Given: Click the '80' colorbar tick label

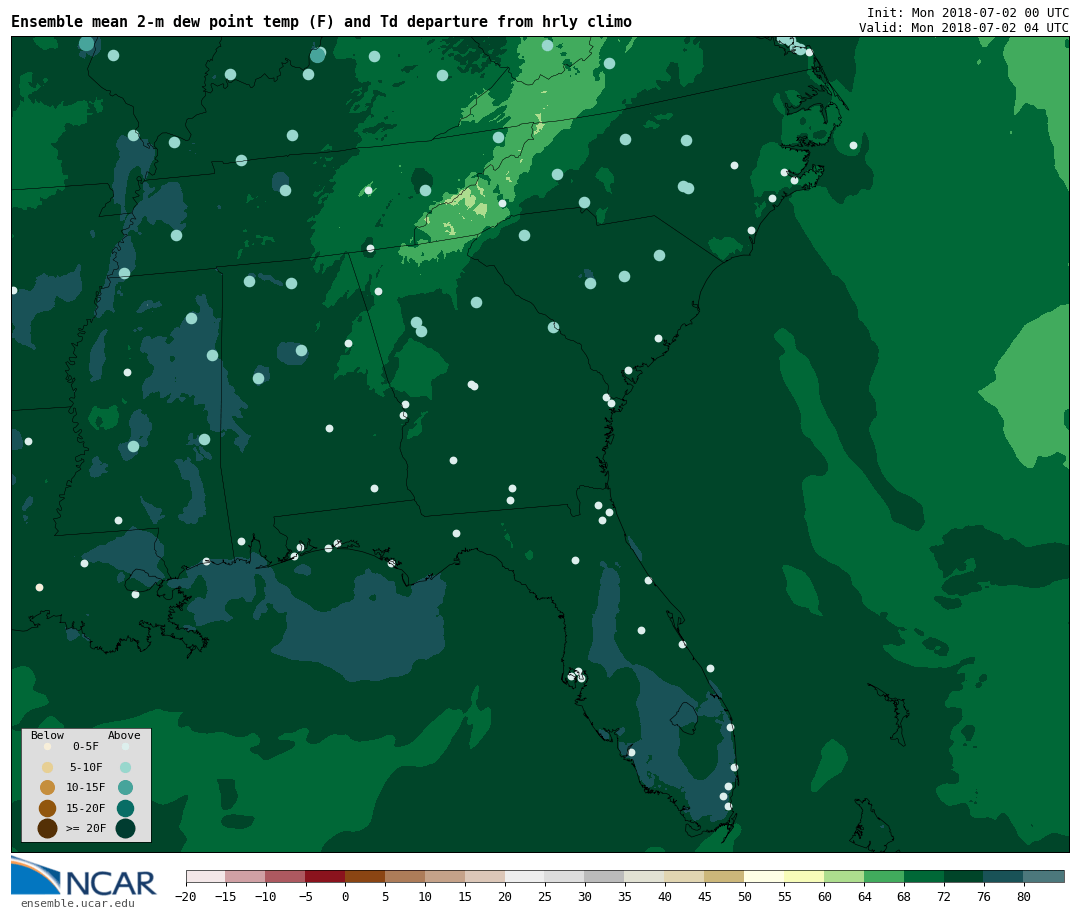Looking at the screenshot, I should pyautogui.click(x=1024, y=896).
